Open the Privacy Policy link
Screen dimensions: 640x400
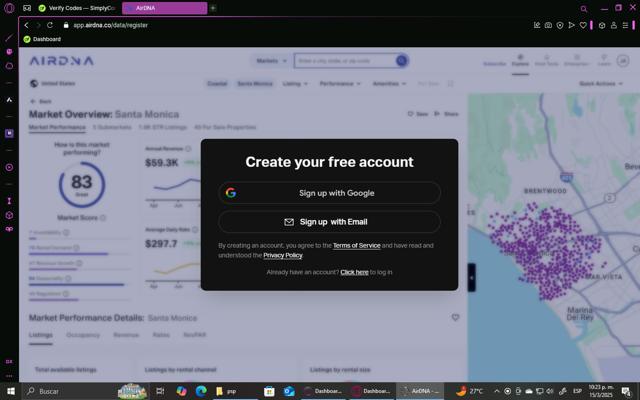coord(282,255)
